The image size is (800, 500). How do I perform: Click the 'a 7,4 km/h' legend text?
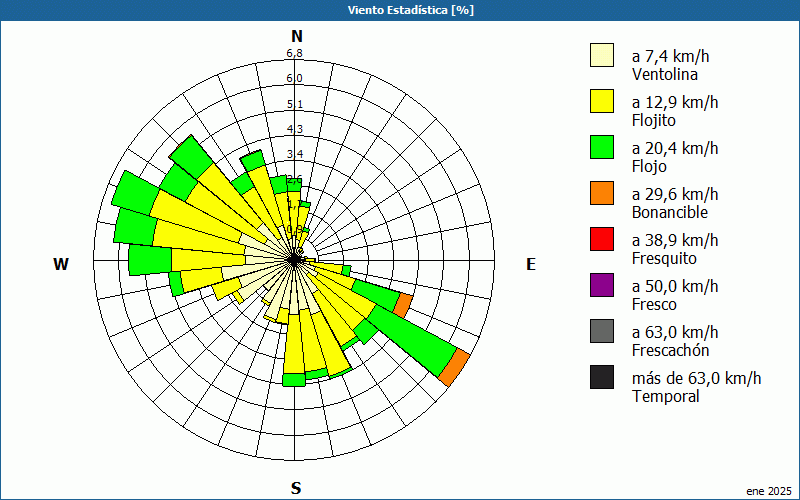pyautogui.click(x=670, y=56)
